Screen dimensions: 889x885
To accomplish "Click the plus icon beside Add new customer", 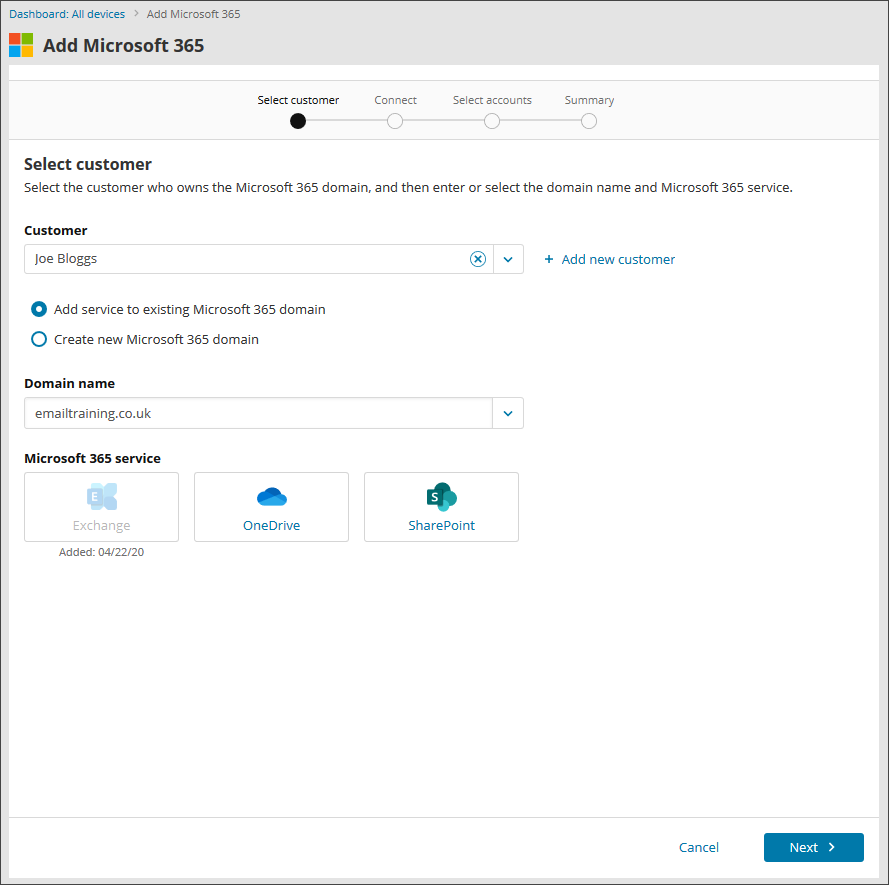I will coord(549,259).
